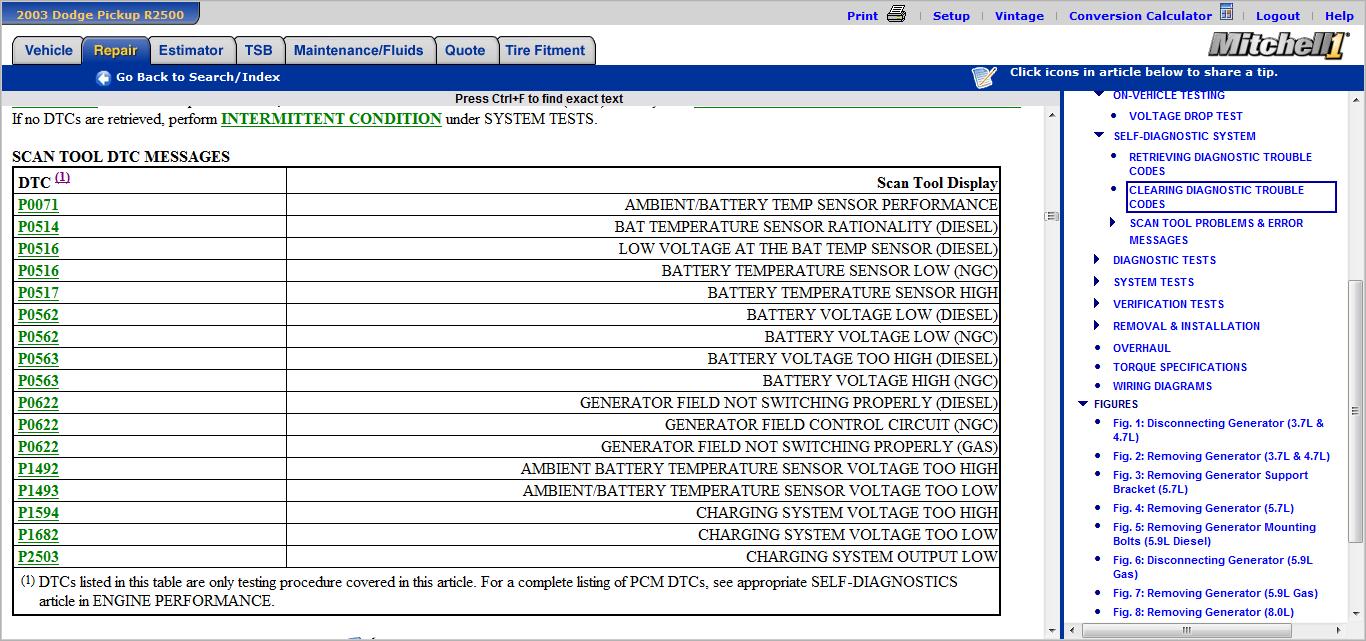The height and width of the screenshot is (641, 1366).
Task: Select CLEARING DIAGNOSTIC TROUBLE CODES
Action: (x=1232, y=197)
